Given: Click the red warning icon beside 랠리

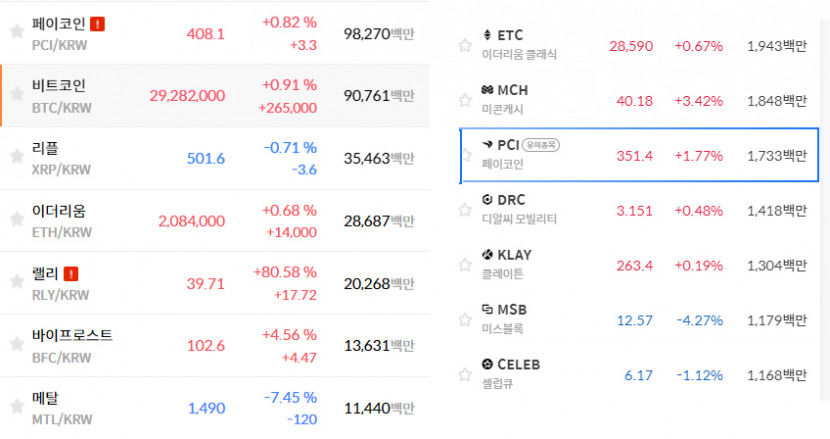Looking at the screenshot, I should 71,274.
